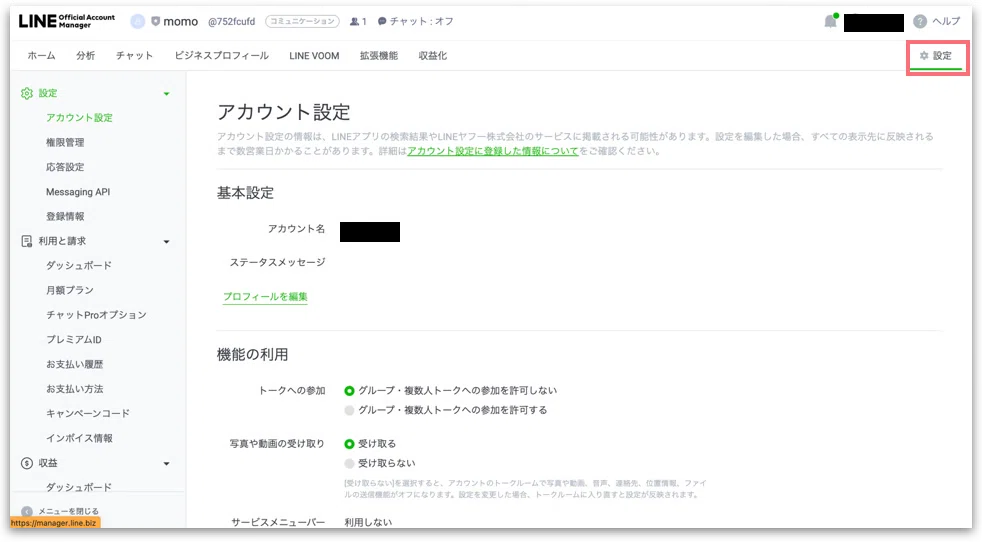Open お支払い方法 in the sidebar

tap(75, 389)
